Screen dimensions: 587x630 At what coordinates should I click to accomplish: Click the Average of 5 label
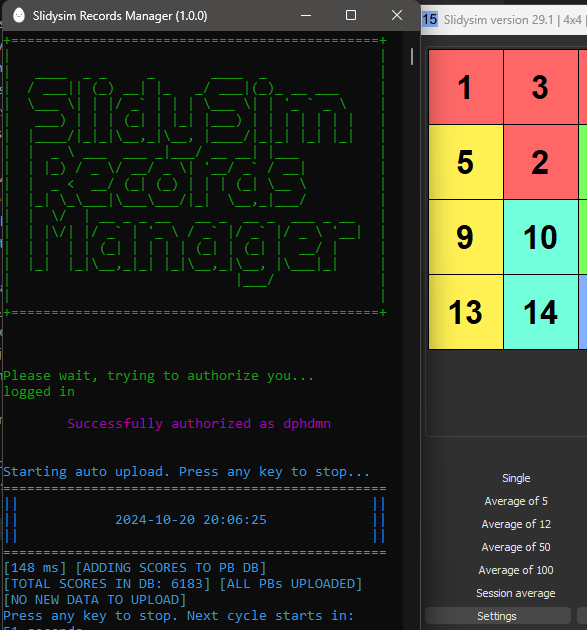click(x=516, y=501)
